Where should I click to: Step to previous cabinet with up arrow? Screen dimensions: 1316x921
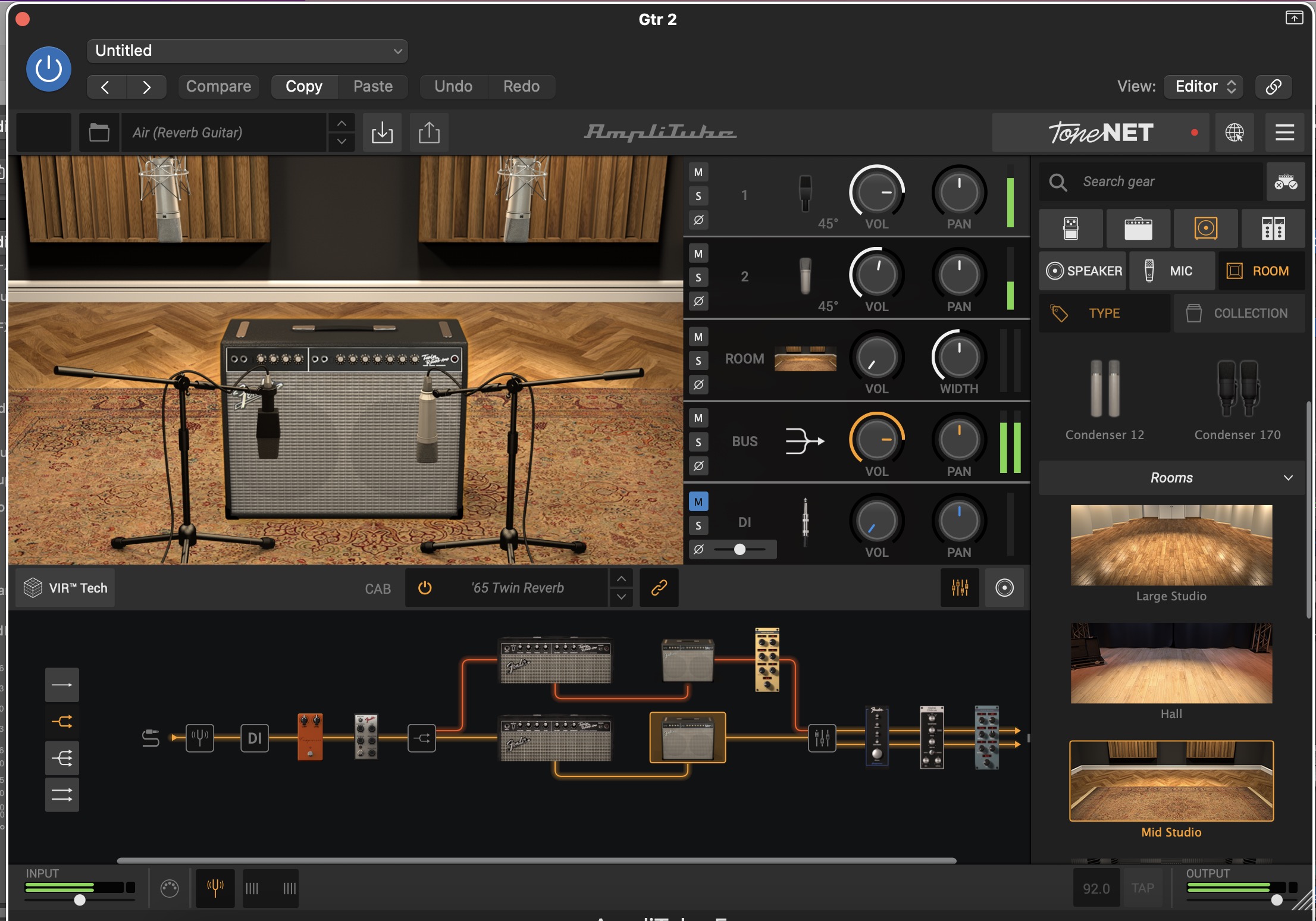coord(621,579)
